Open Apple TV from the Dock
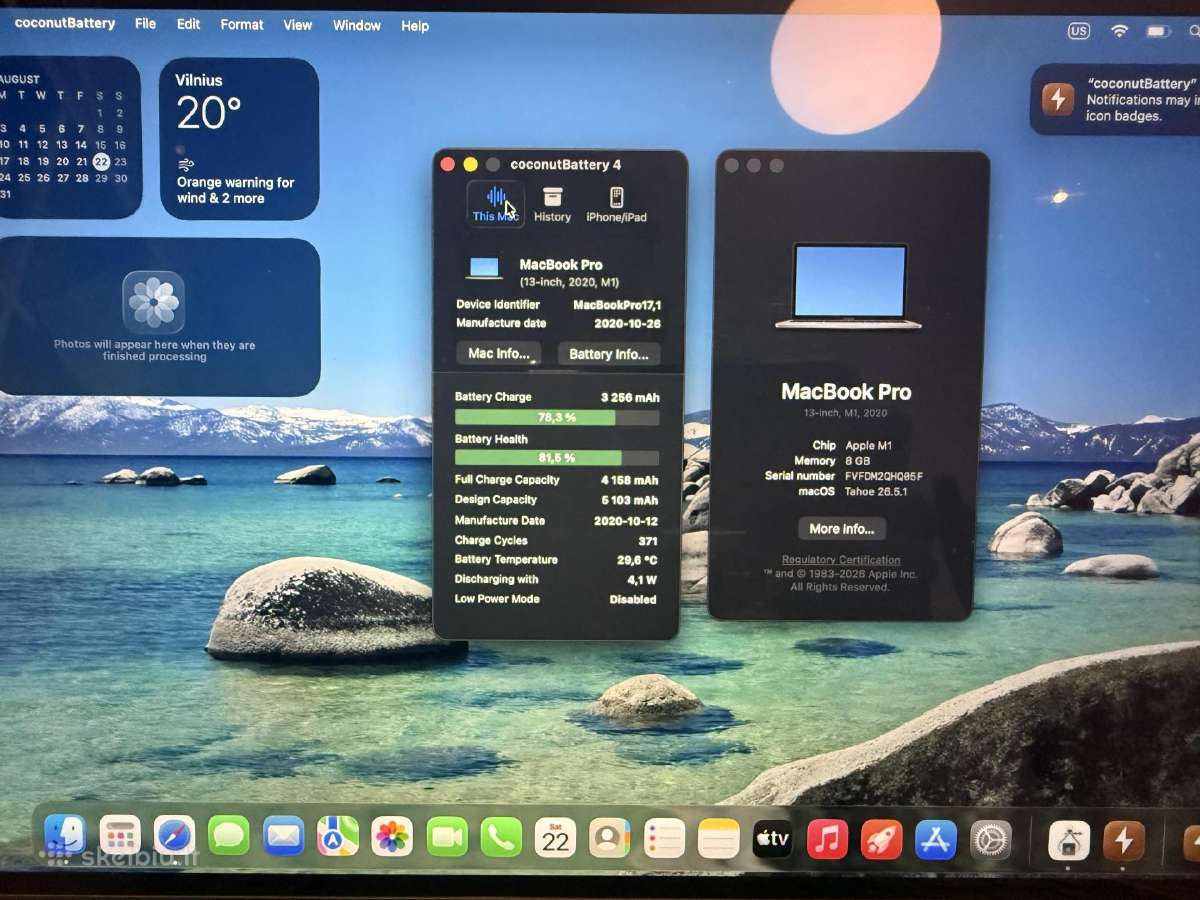The width and height of the screenshot is (1200, 900). (772, 839)
